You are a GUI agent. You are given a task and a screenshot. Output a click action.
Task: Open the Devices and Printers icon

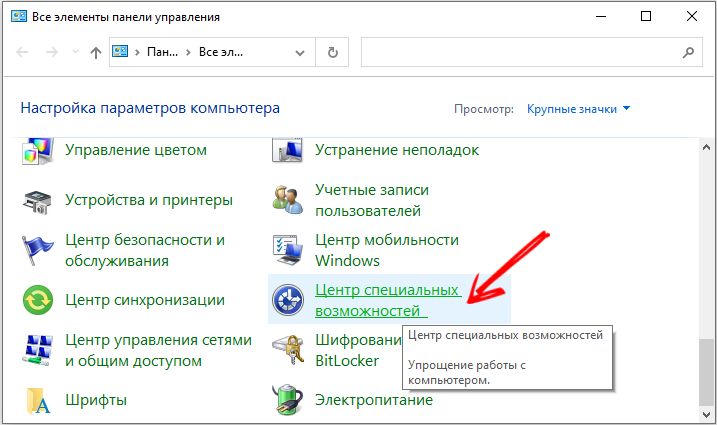click(38, 200)
